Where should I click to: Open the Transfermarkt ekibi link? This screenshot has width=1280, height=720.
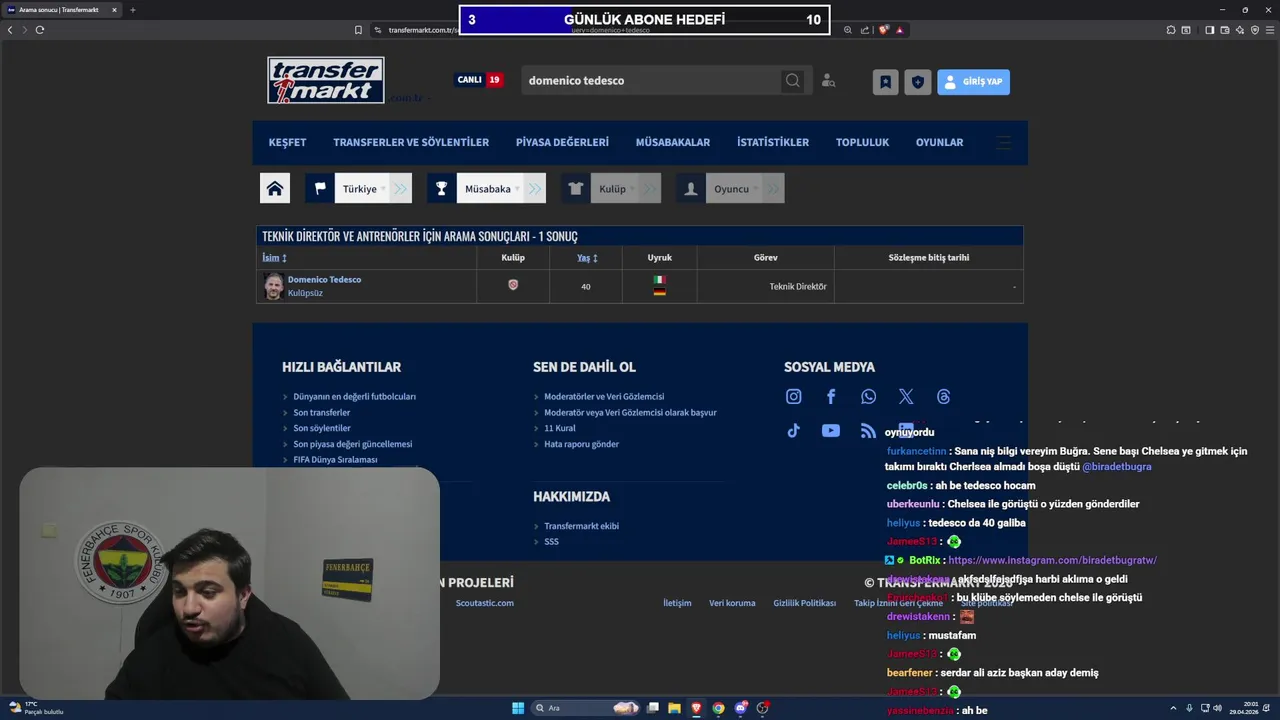tap(581, 526)
